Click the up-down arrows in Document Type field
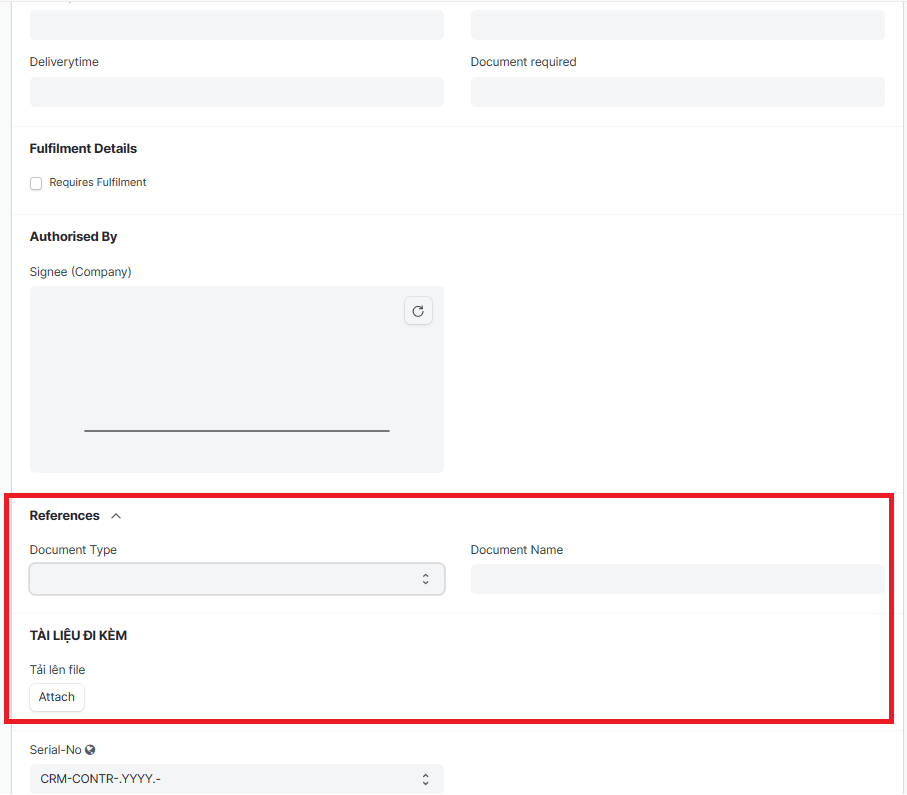907x795 pixels. point(425,579)
